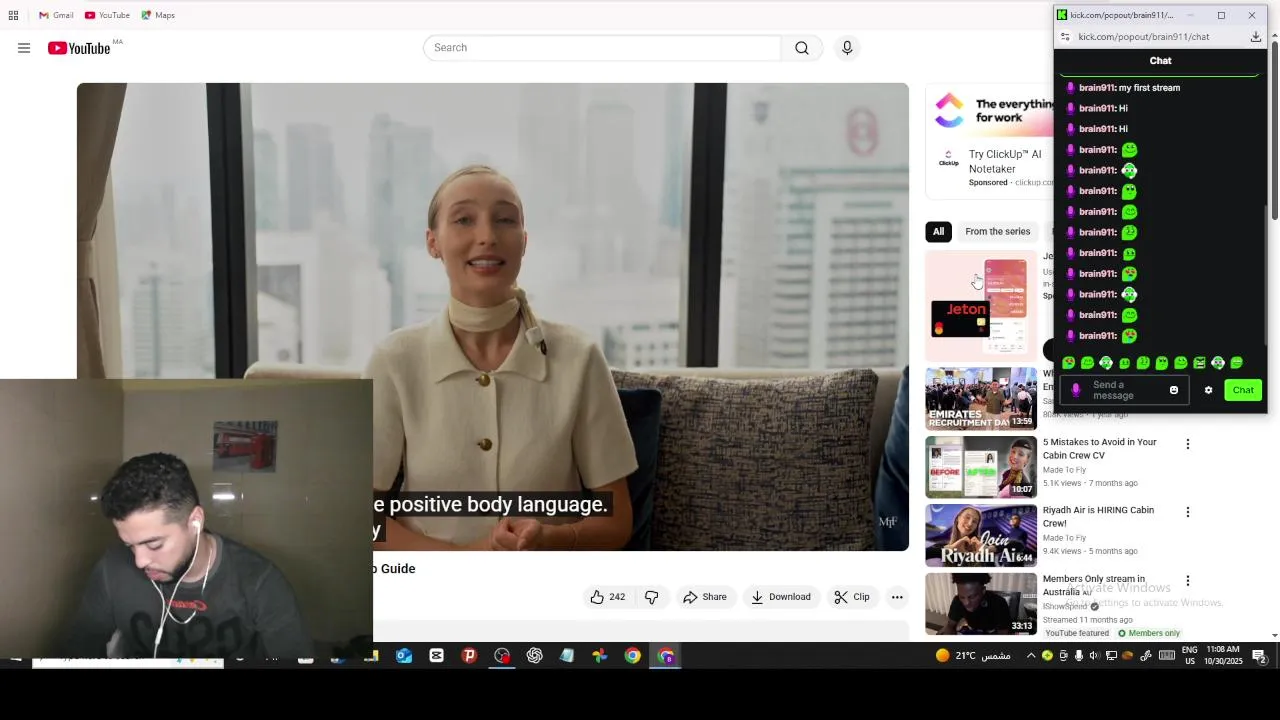The image size is (1280, 720).
Task: Open the notification center icon
Action: (1260, 656)
